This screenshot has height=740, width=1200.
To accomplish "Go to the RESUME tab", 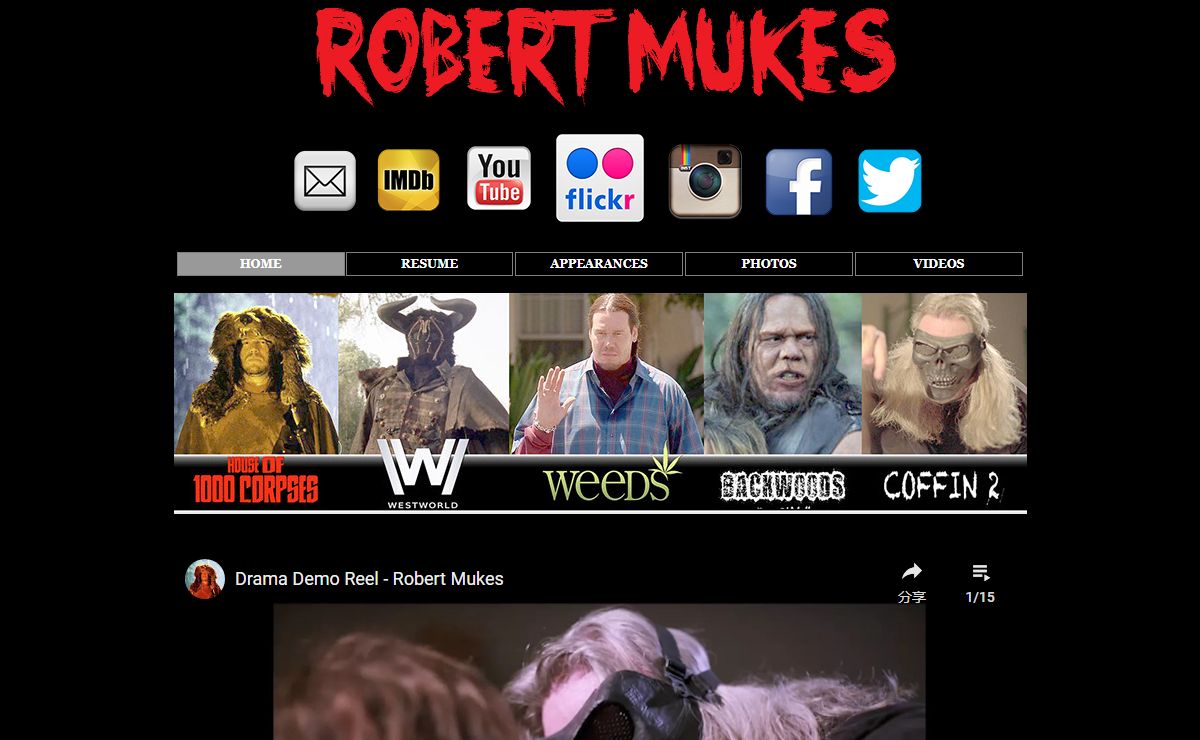I will pyautogui.click(x=430, y=264).
